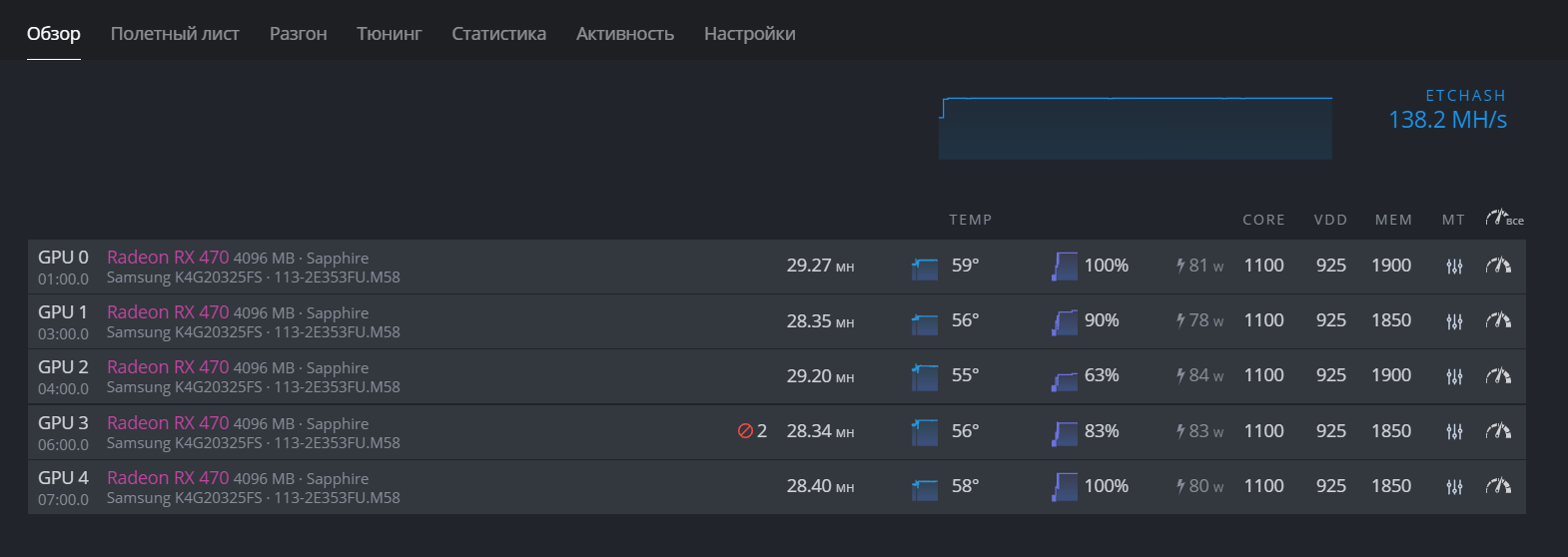The image size is (1568, 557).
Task: Open tuning sliders icon for GPU 2
Action: click(1454, 376)
